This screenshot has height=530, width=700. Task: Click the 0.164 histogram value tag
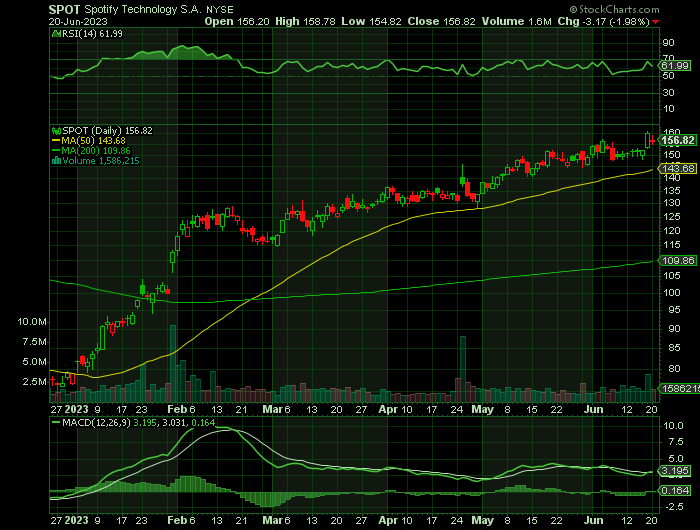tap(675, 491)
